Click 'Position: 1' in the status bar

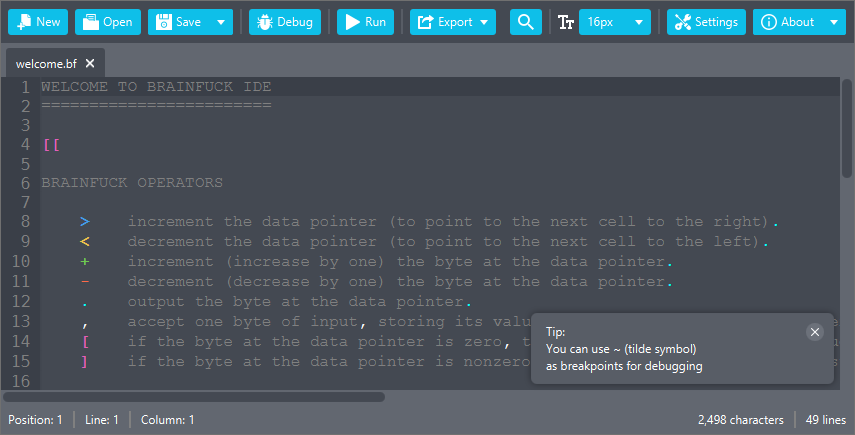click(x=35, y=420)
